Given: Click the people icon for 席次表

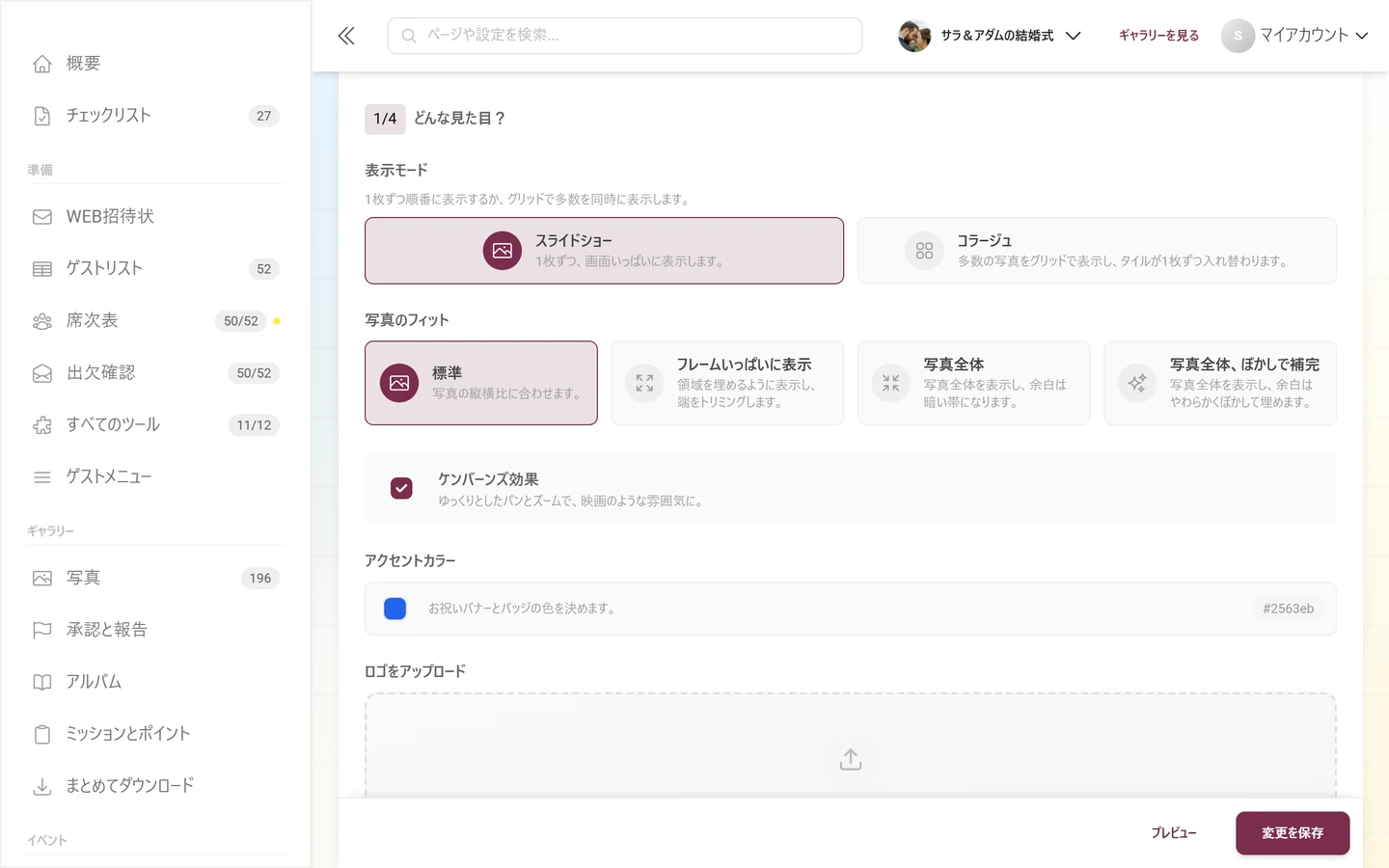Looking at the screenshot, I should coord(42,321).
